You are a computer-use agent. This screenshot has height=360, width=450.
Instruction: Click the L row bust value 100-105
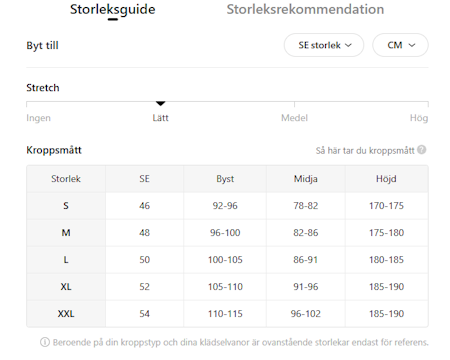click(225, 260)
